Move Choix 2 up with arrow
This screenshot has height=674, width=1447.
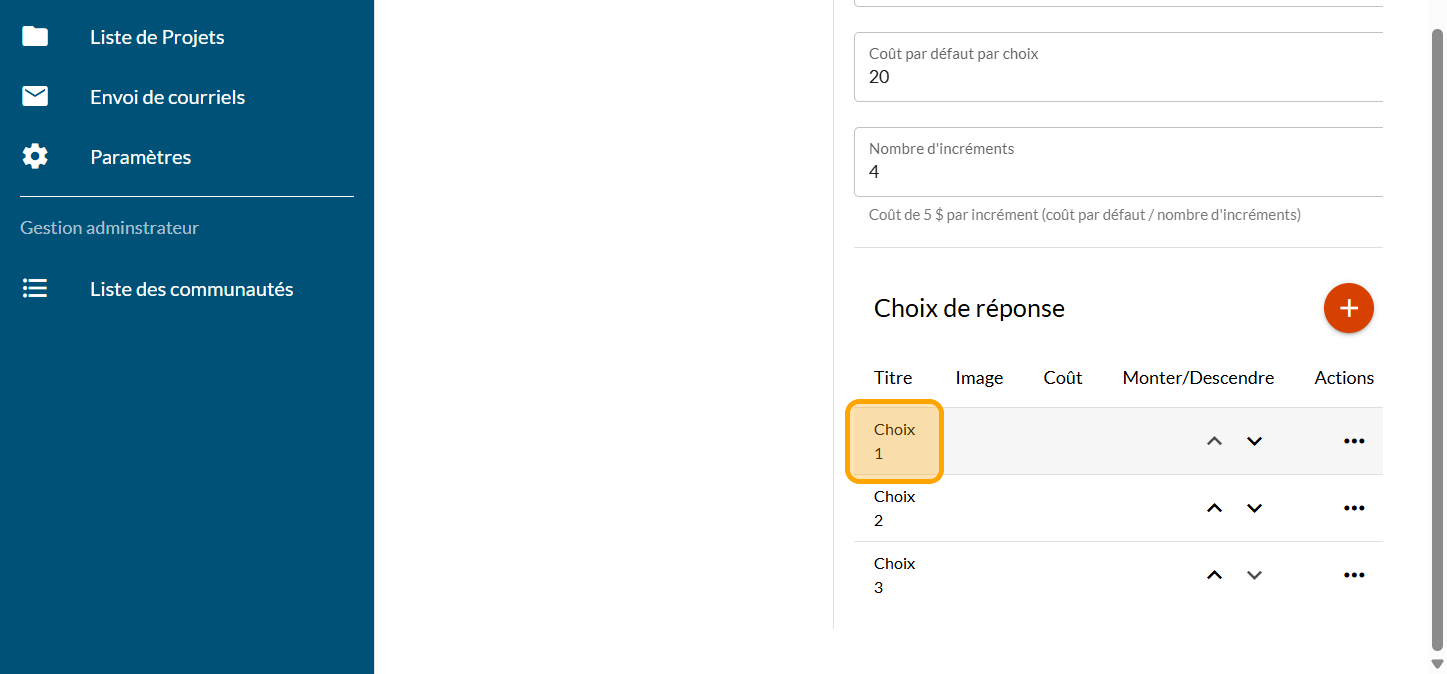tap(1214, 508)
